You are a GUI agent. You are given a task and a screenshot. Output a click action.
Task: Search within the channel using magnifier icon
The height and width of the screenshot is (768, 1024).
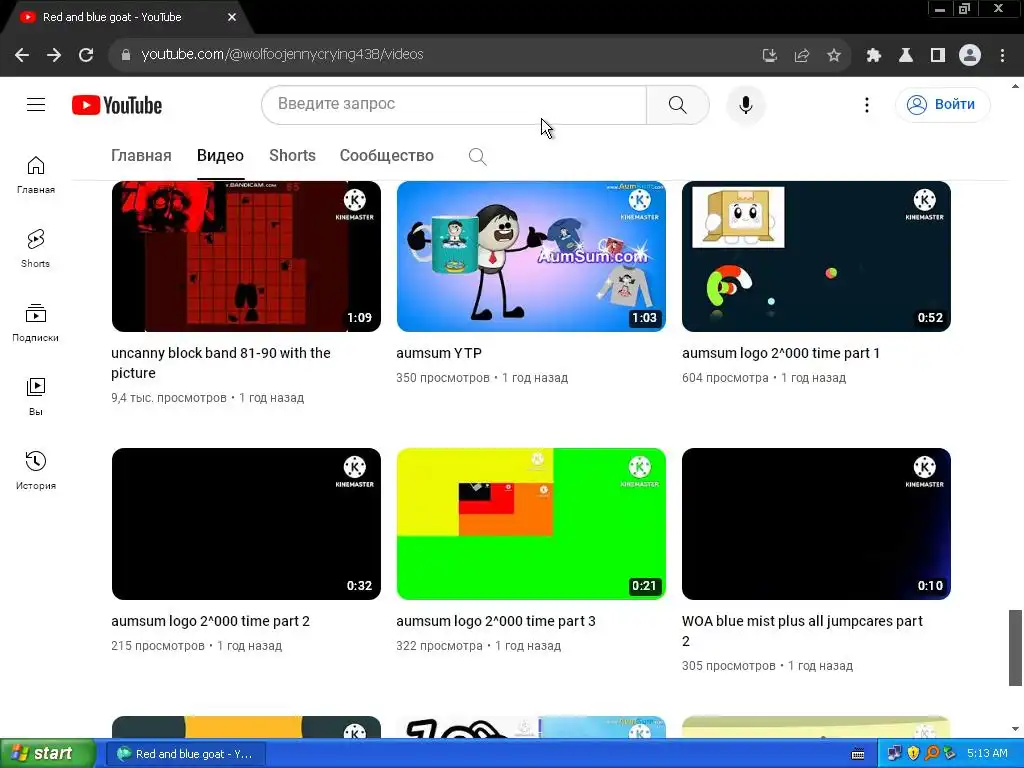477,156
